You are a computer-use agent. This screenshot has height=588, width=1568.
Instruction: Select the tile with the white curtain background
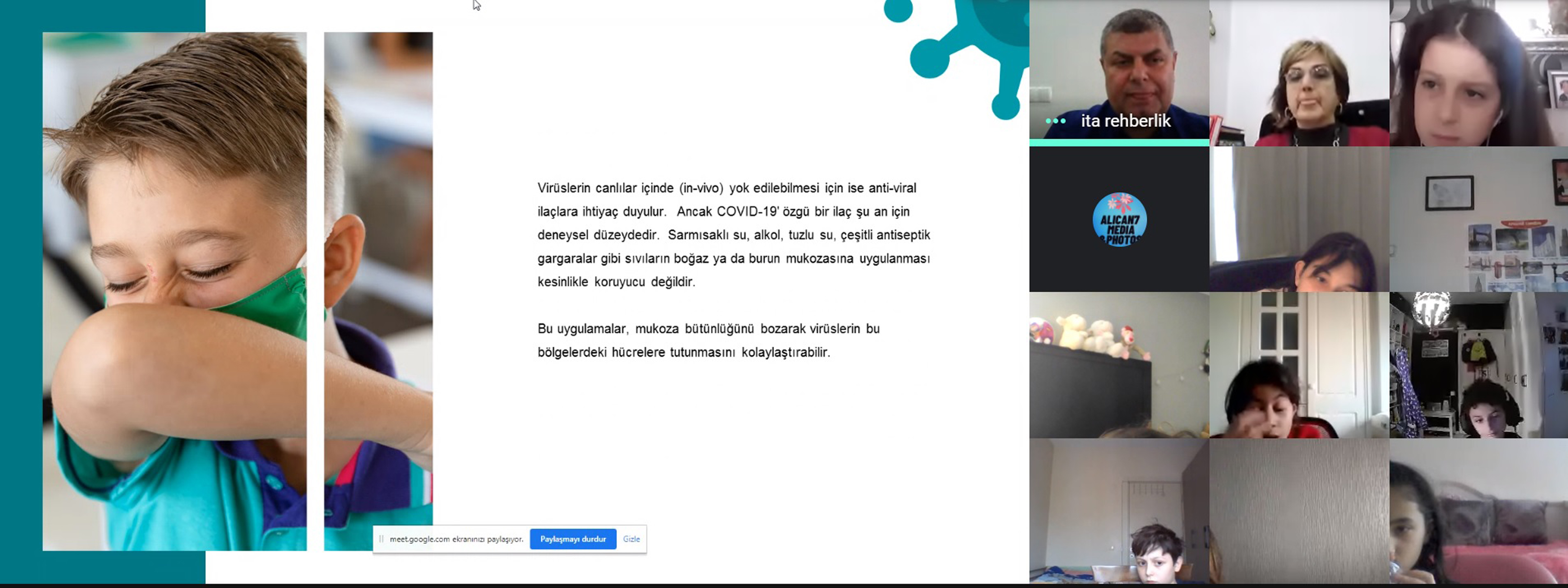tap(1299, 219)
